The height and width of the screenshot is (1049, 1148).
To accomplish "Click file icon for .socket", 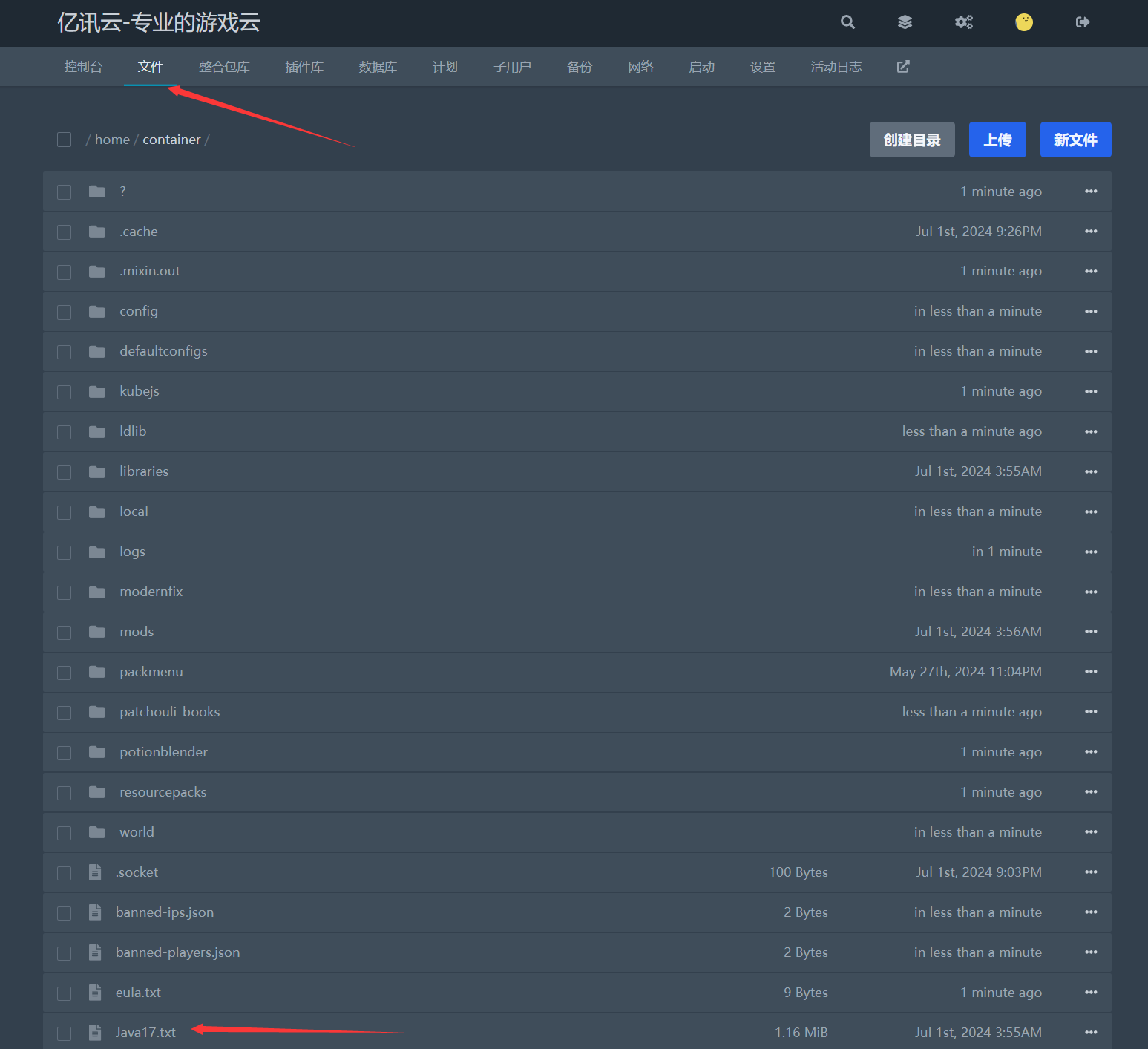I will [95, 872].
